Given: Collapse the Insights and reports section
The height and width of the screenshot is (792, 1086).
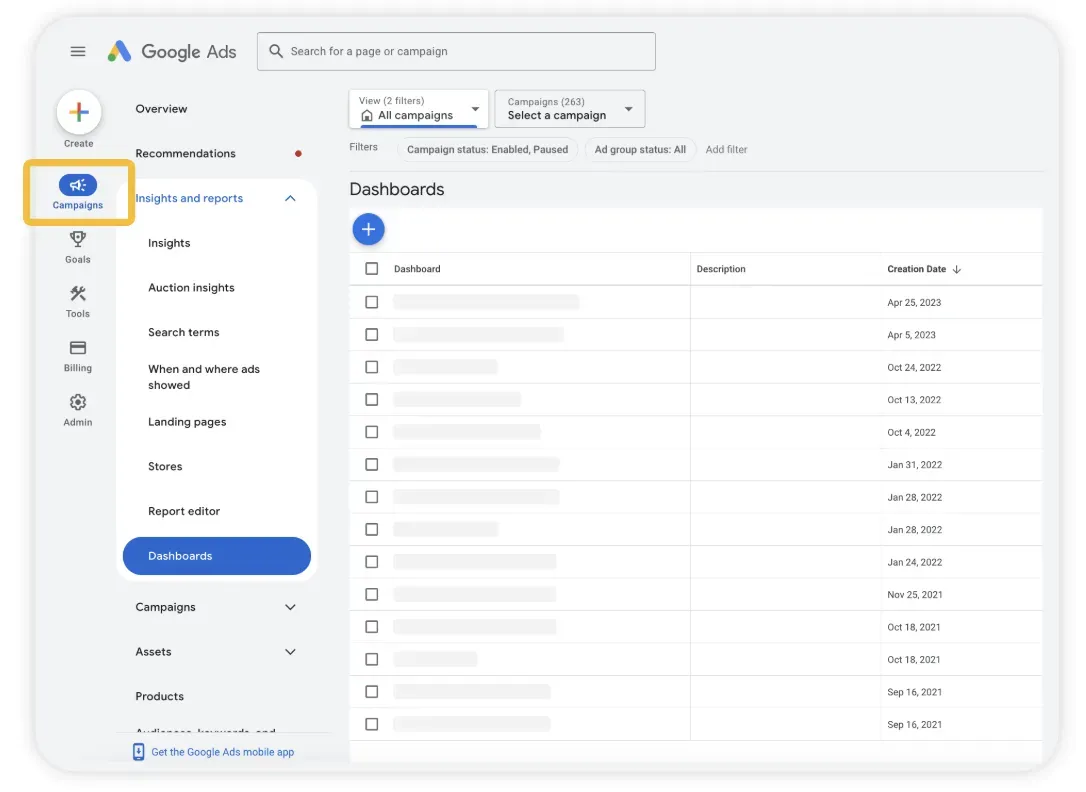Looking at the screenshot, I should point(290,198).
